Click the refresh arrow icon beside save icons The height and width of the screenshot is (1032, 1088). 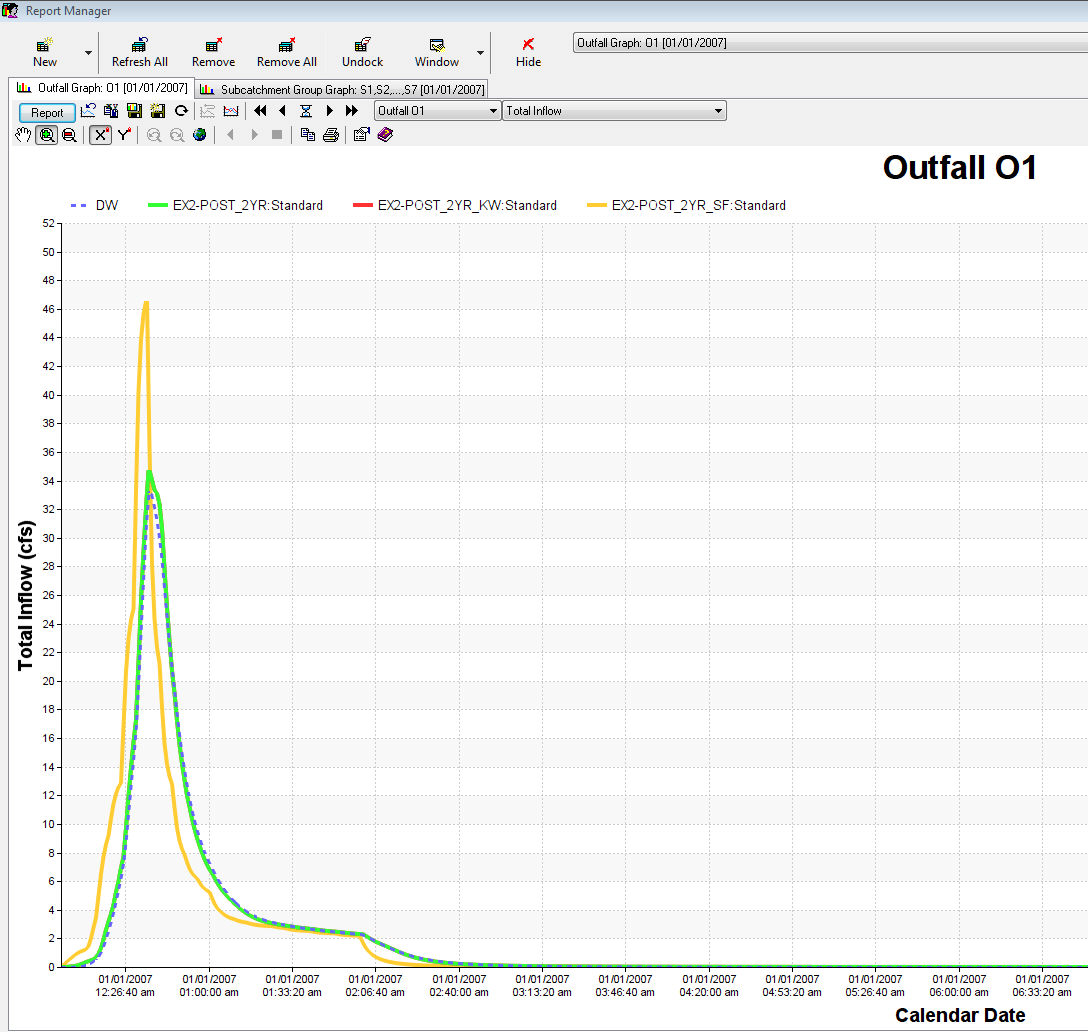pos(181,111)
